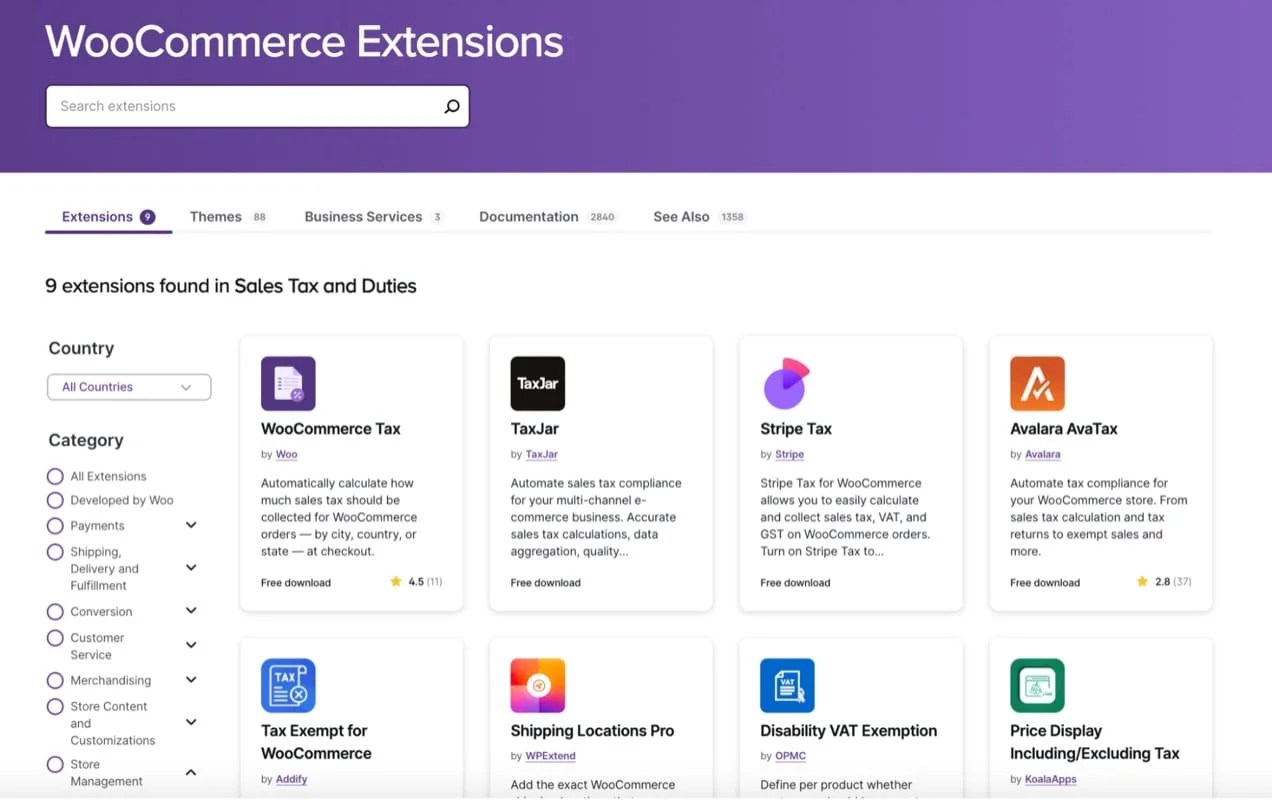Open the Shipping Locations Pro icon

538,685
